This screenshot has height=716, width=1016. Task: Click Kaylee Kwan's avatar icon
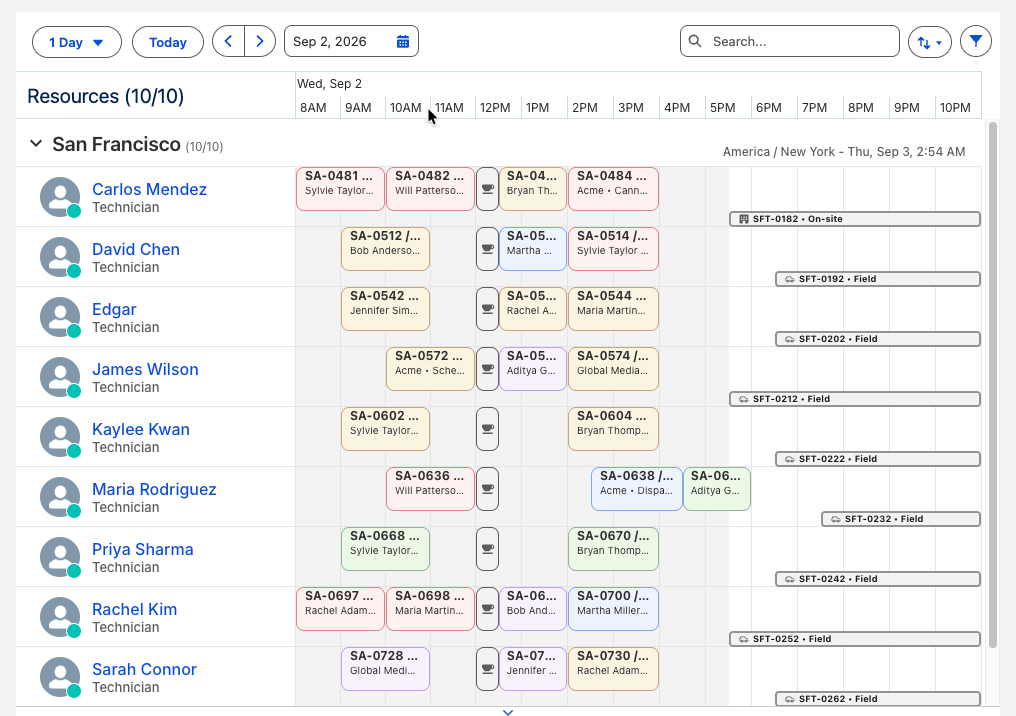60,437
